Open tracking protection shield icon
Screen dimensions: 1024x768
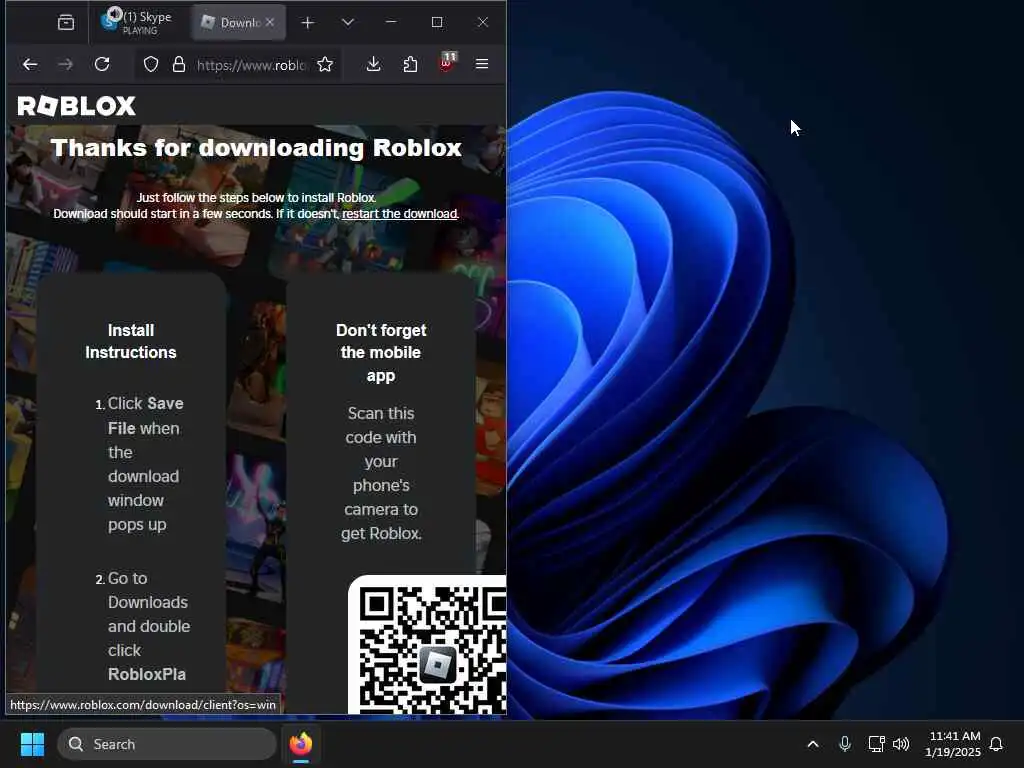tap(151, 64)
